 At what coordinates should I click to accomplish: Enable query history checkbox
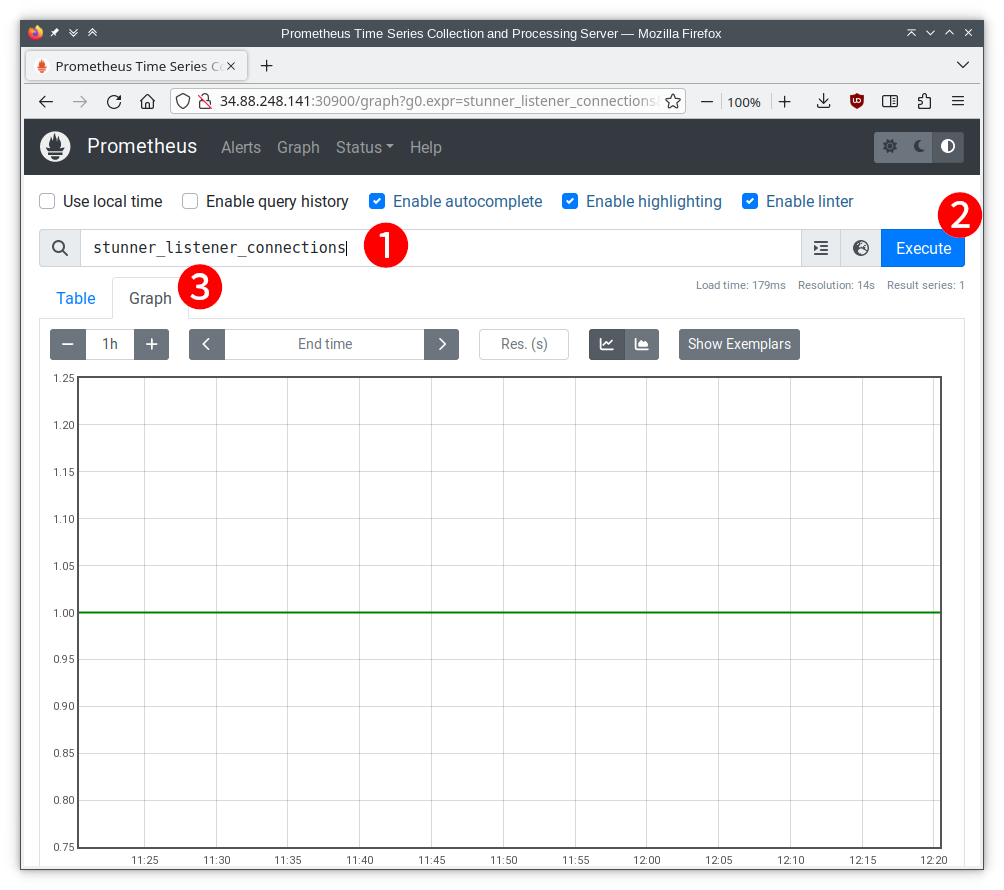click(x=190, y=202)
